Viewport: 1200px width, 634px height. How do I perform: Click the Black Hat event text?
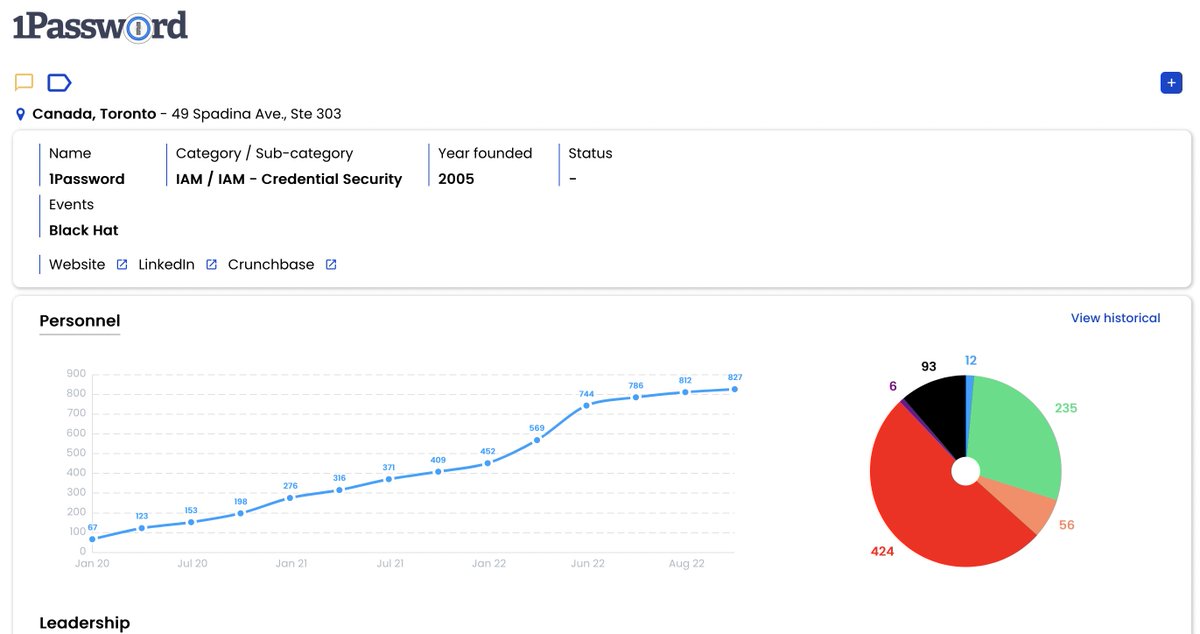84,230
